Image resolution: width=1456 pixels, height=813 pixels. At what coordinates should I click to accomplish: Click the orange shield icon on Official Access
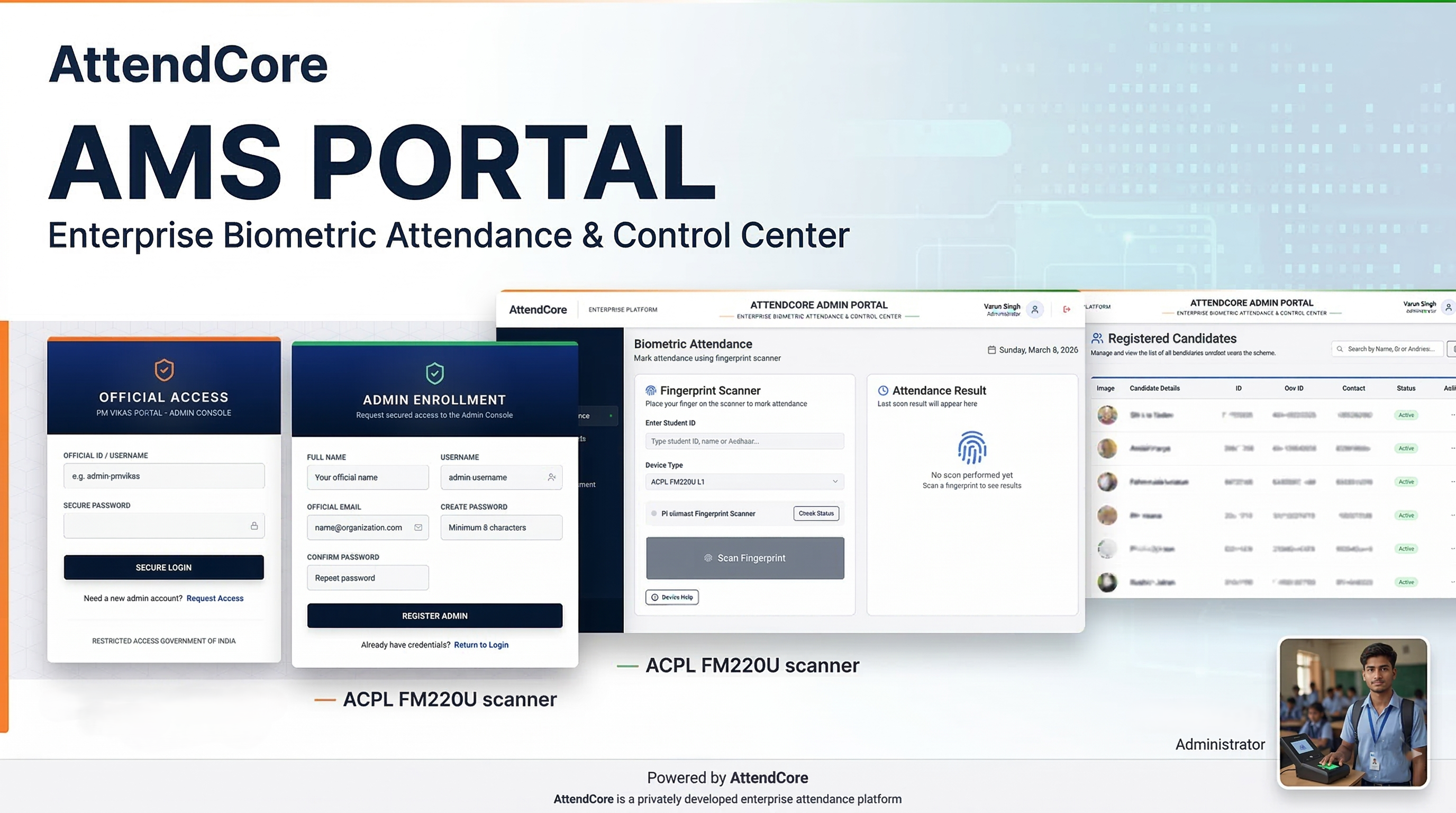click(x=164, y=370)
